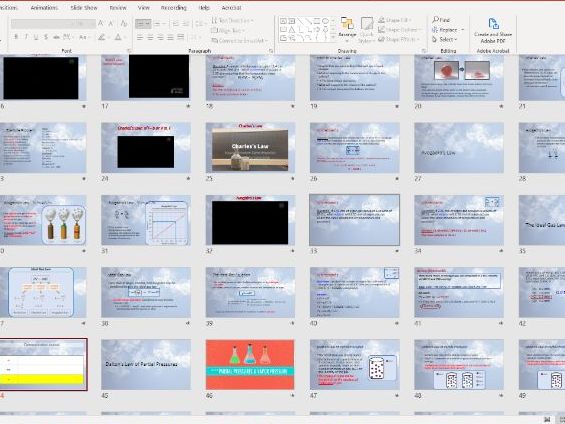Select the Dalton's Law slide 45 thumbnail
This screenshot has width=565, height=424.
click(146, 365)
